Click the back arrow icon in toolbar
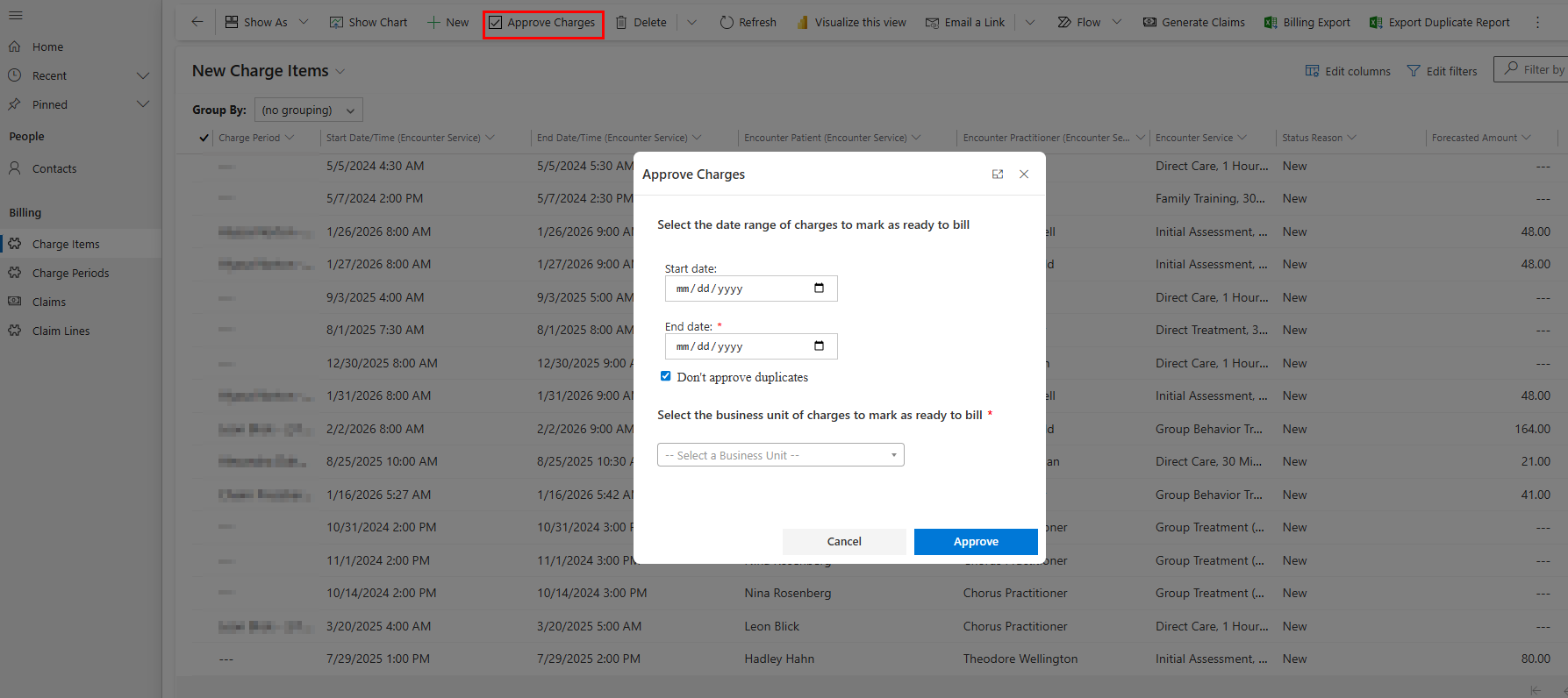 pos(197,22)
